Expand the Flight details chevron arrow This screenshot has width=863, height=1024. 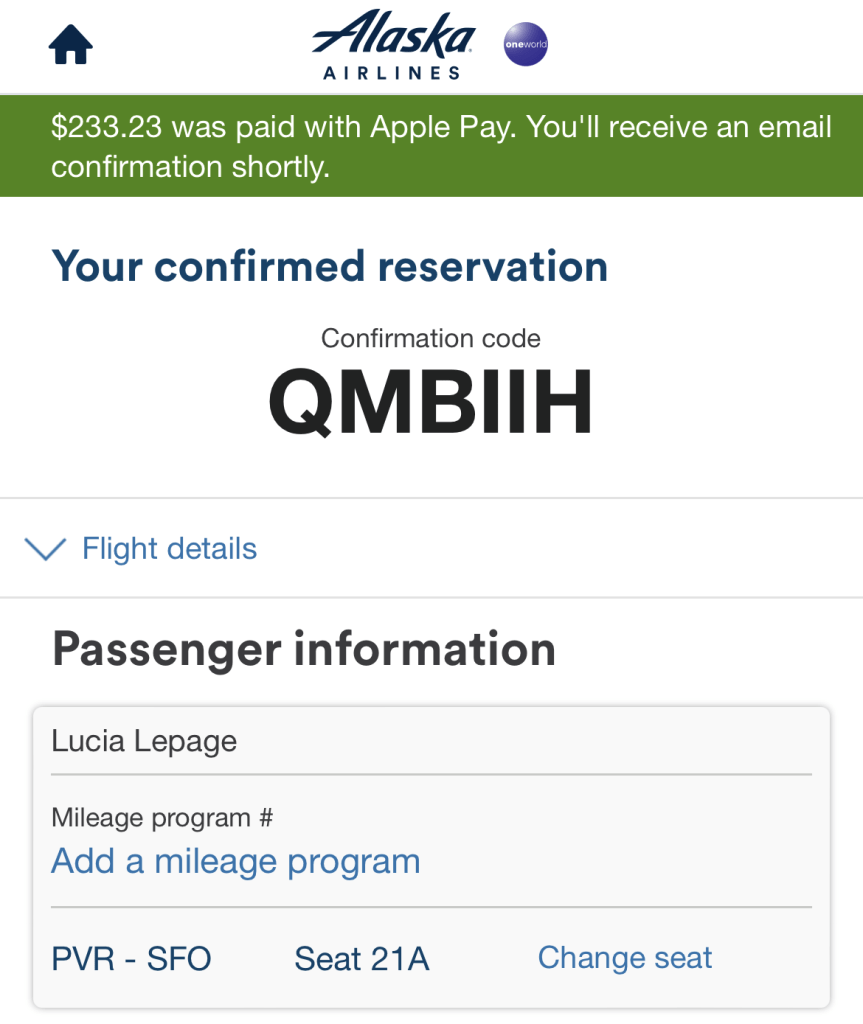coord(45,548)
